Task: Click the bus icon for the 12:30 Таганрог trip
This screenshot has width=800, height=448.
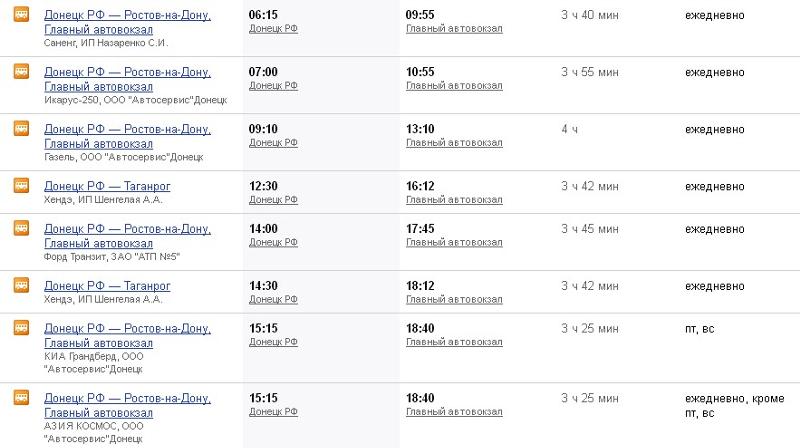Action: click(x=21, y=186)
